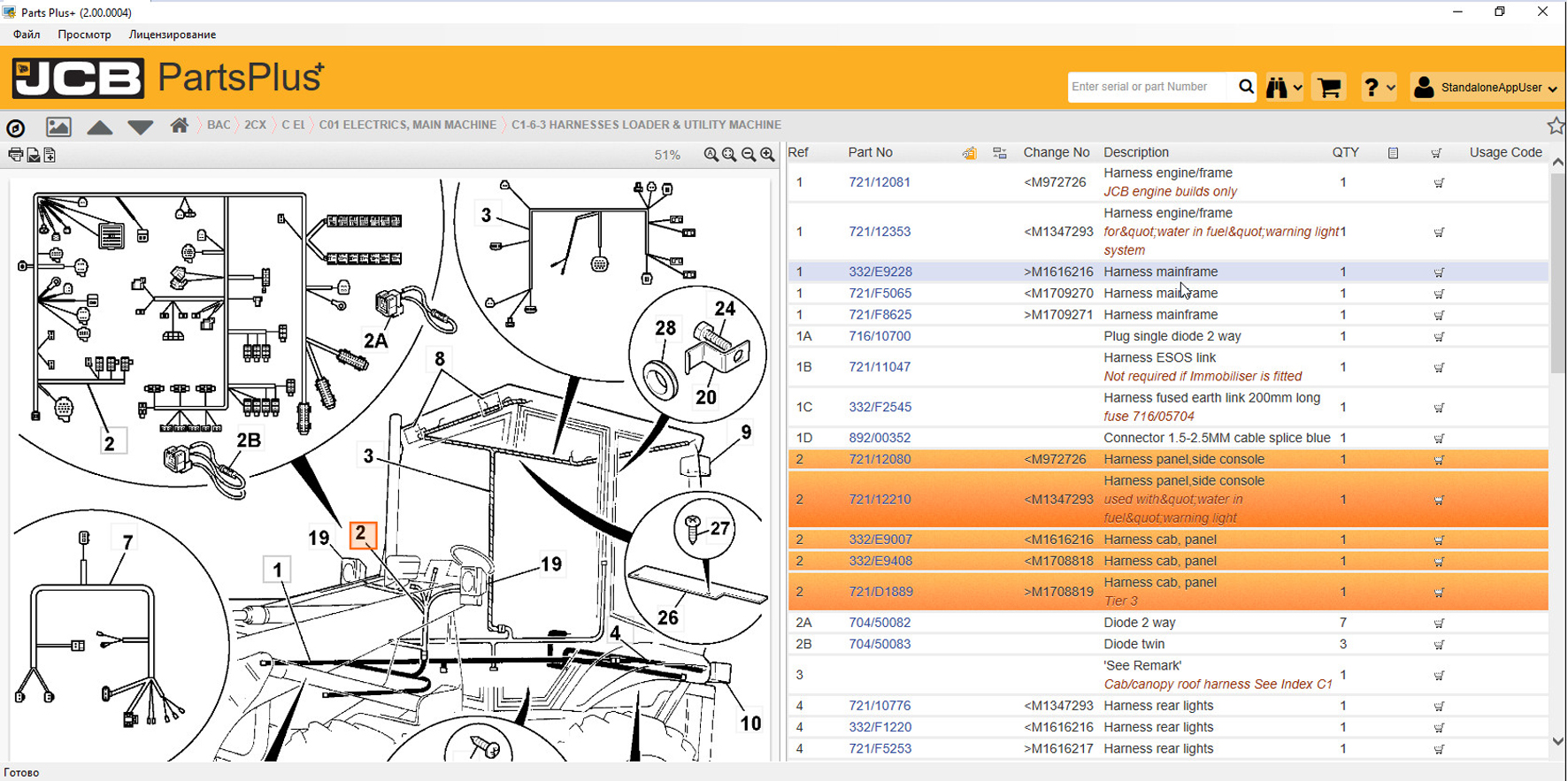Click breadcrumb C01 ELECTRICS, MAIN MACHINE
This screenshot has width=1568, height=781.
(x=407, y=125)
